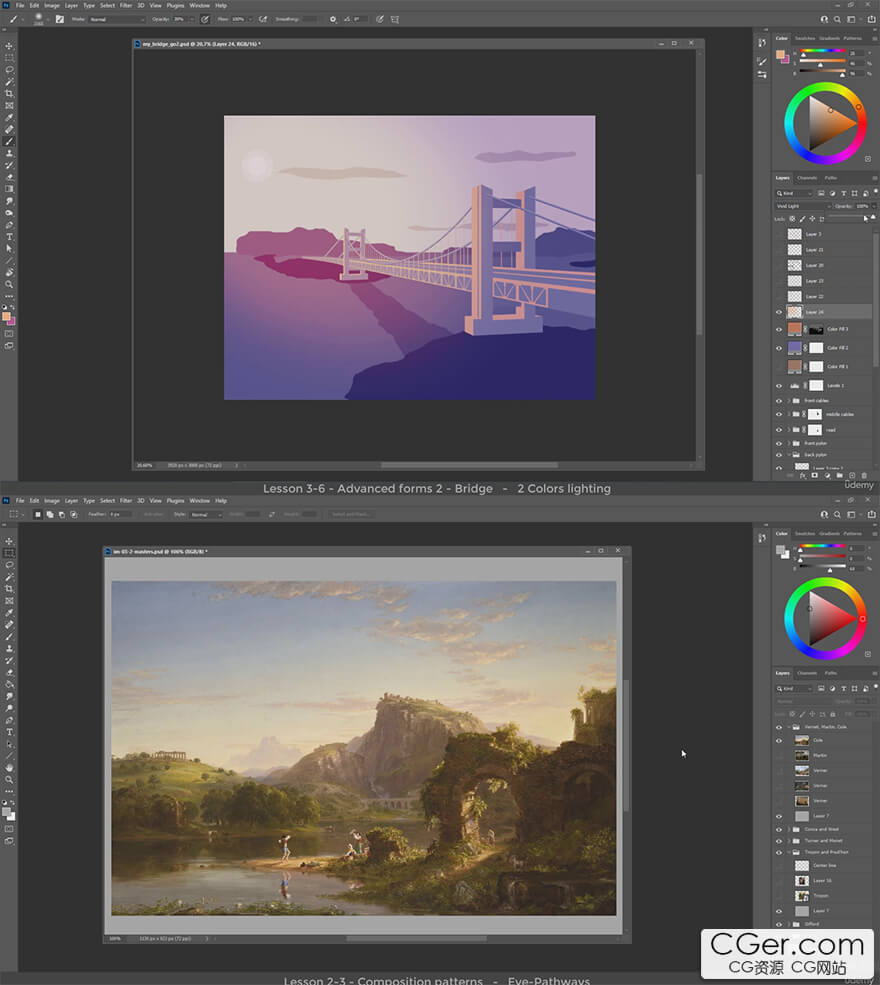The width and height of the screenshot is (880, 985).
Task: Expand the Turner and Monet group
Action: 789,841
